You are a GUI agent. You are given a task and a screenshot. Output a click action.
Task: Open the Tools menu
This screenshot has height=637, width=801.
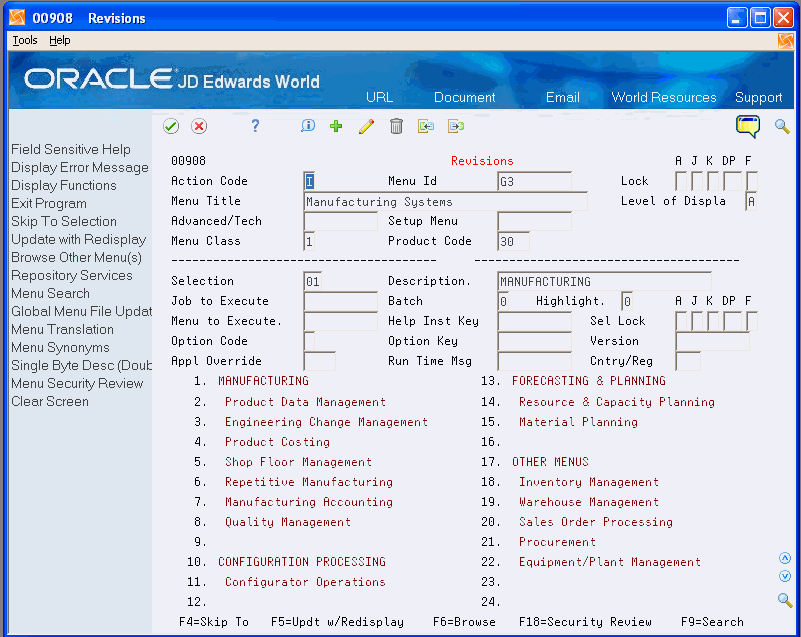tap(25, 40)
